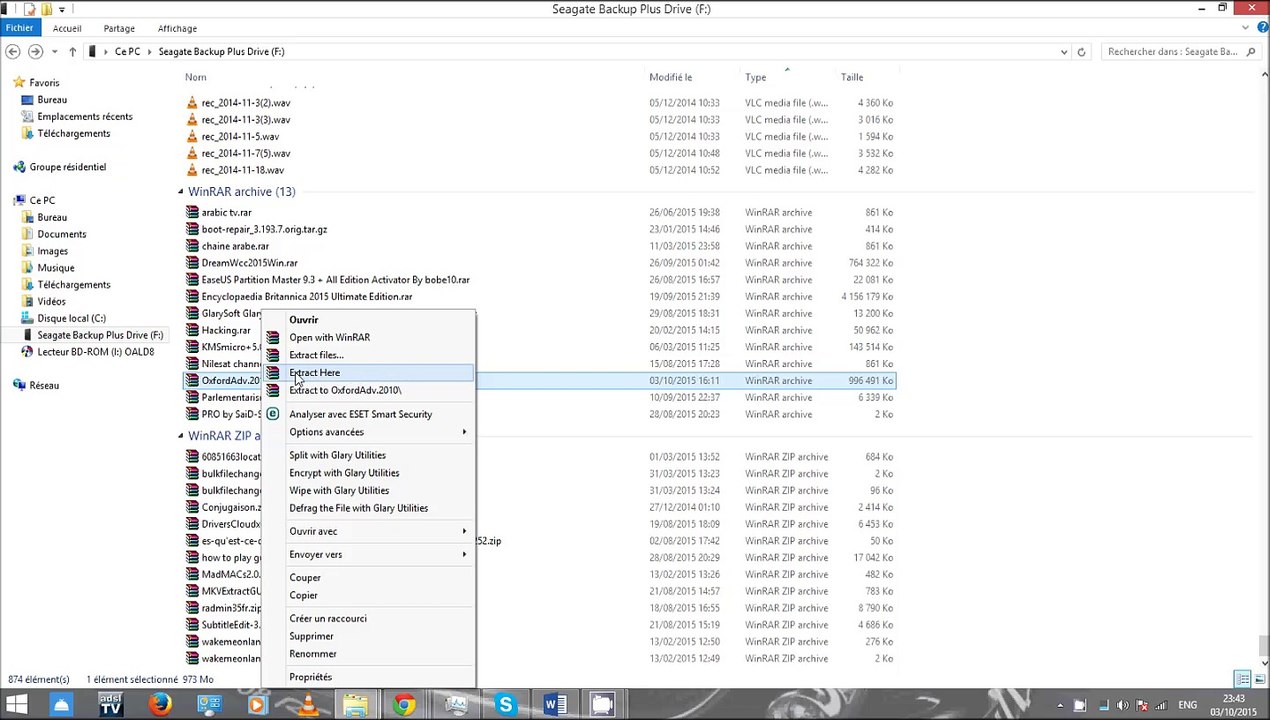Click the Seagate drive icon in sidebar
Viewport: 1270px width, 720px height.
(x=28, y=335)
